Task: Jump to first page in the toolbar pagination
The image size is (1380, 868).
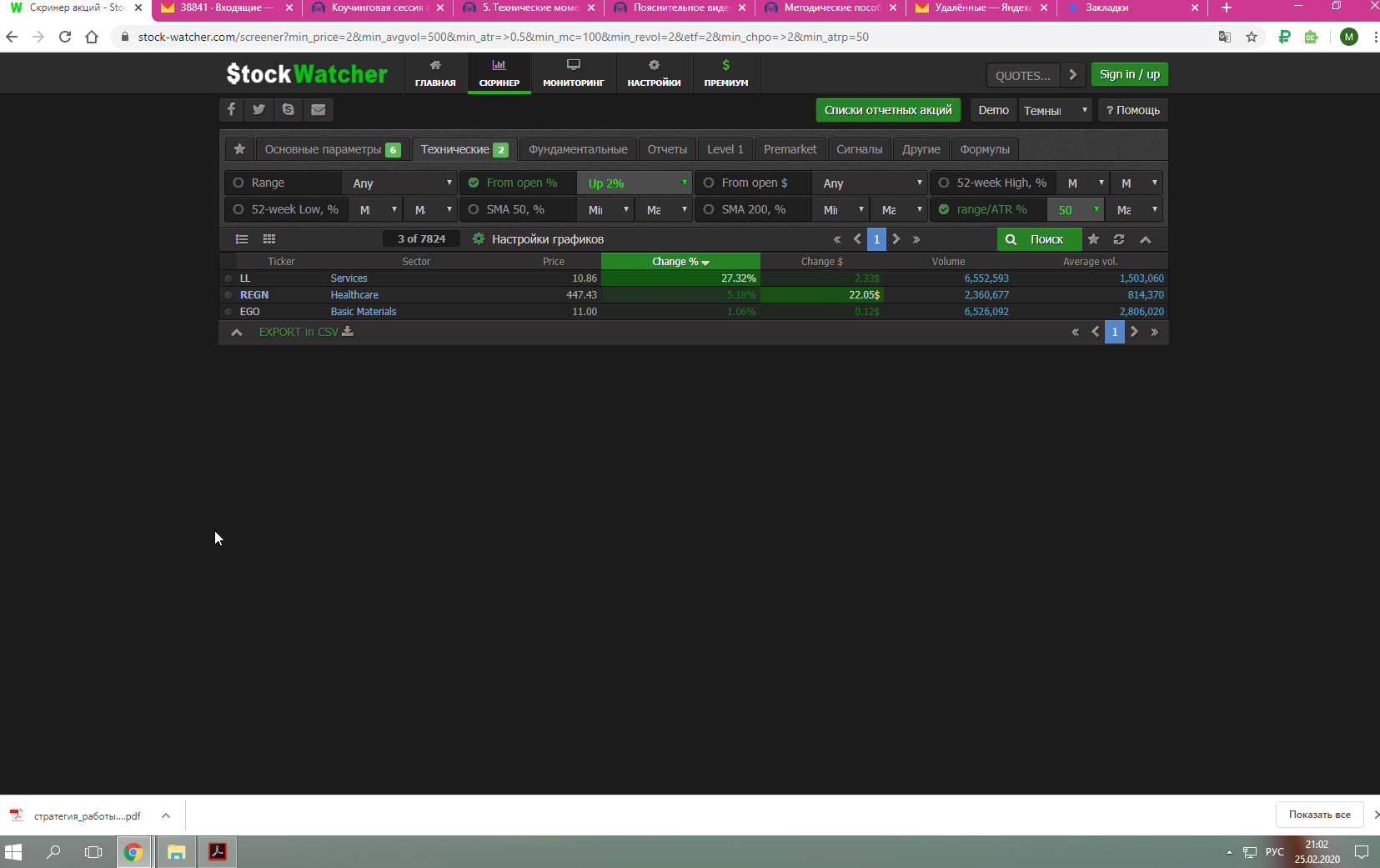Action: [x=837, y=239]
